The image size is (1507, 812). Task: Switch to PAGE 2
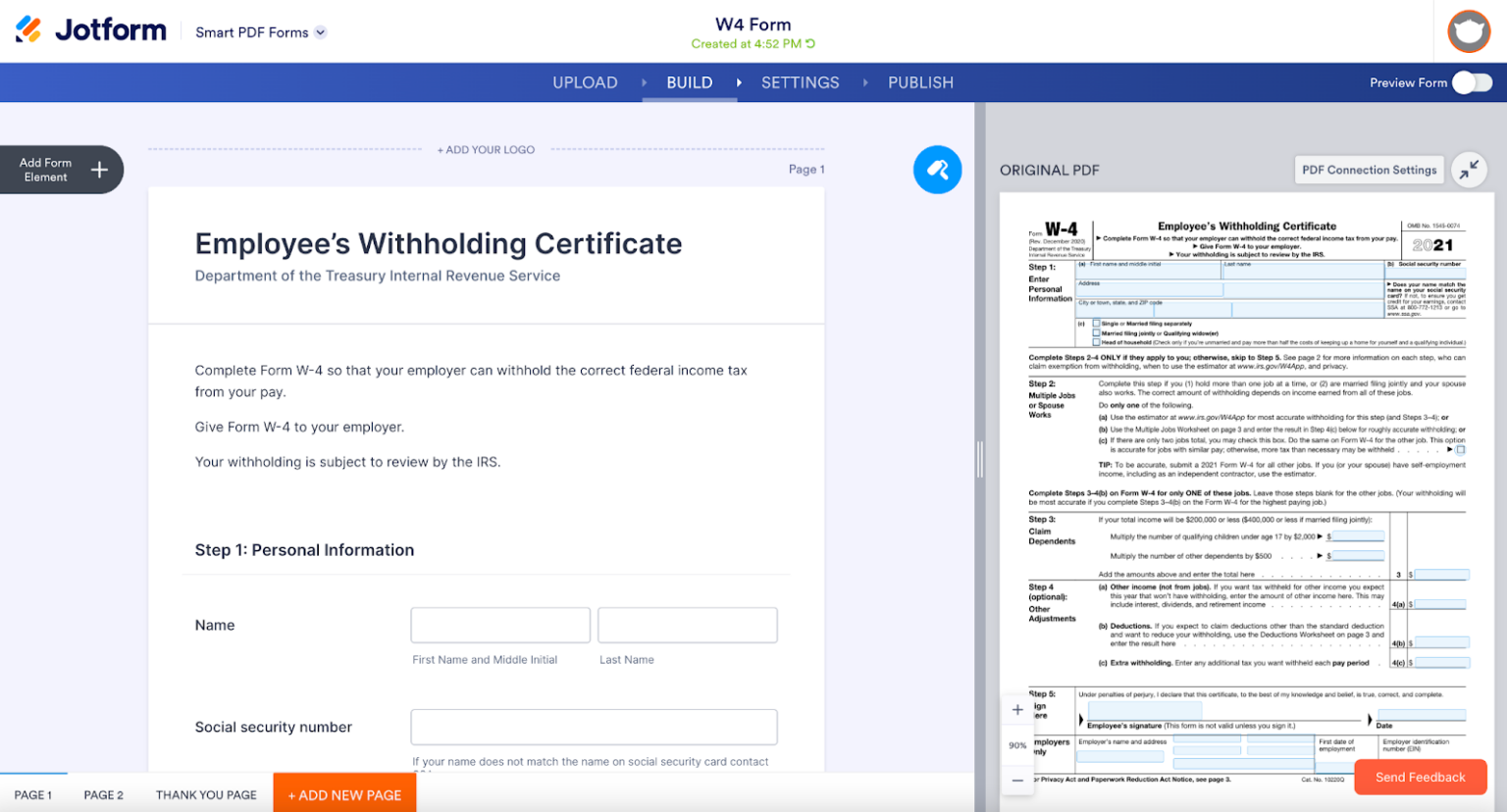point(103,794)
